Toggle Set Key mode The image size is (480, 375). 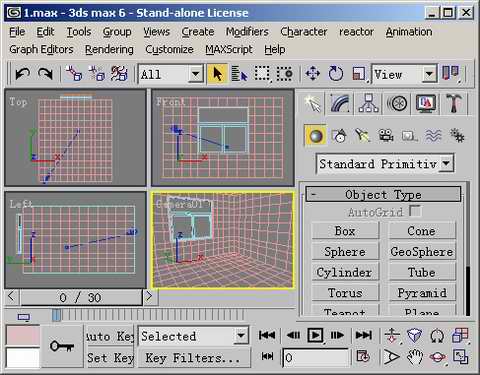(110, 358)
